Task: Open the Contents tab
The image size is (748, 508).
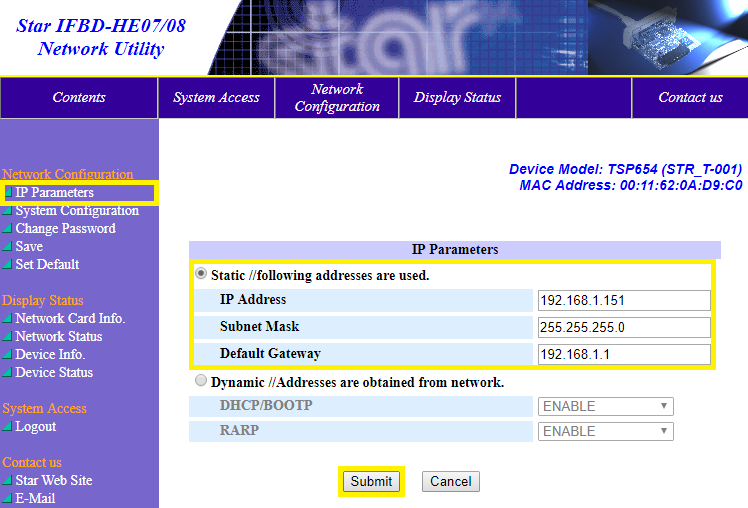Action: click(79, 98)
